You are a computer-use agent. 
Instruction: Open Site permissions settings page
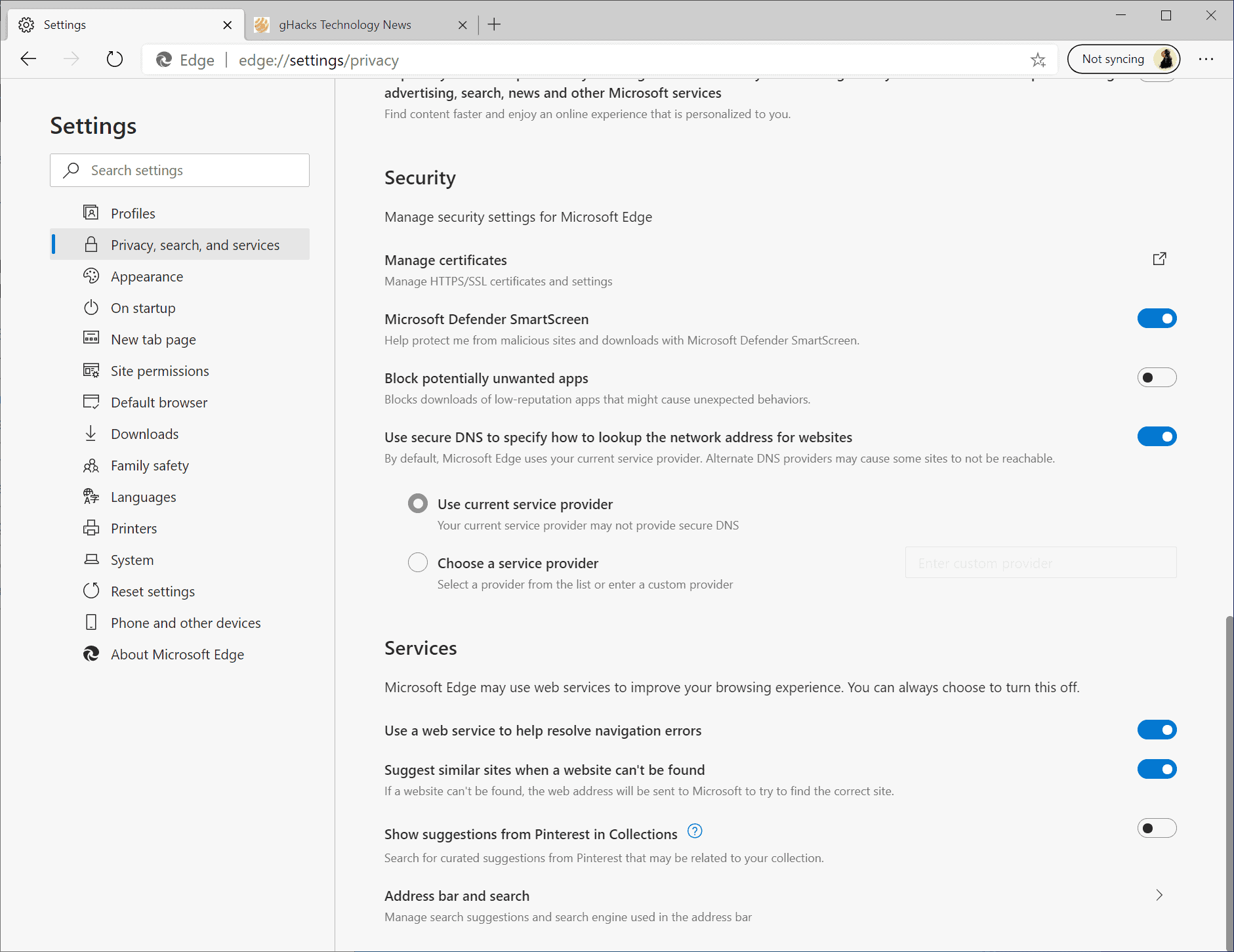180,370
